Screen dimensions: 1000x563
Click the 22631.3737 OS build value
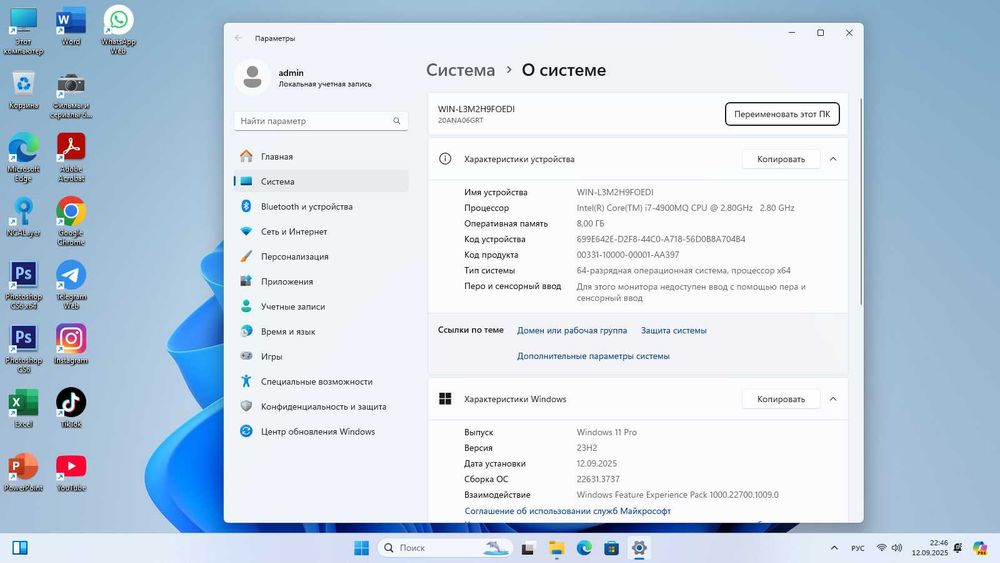(x=598, y=479)
